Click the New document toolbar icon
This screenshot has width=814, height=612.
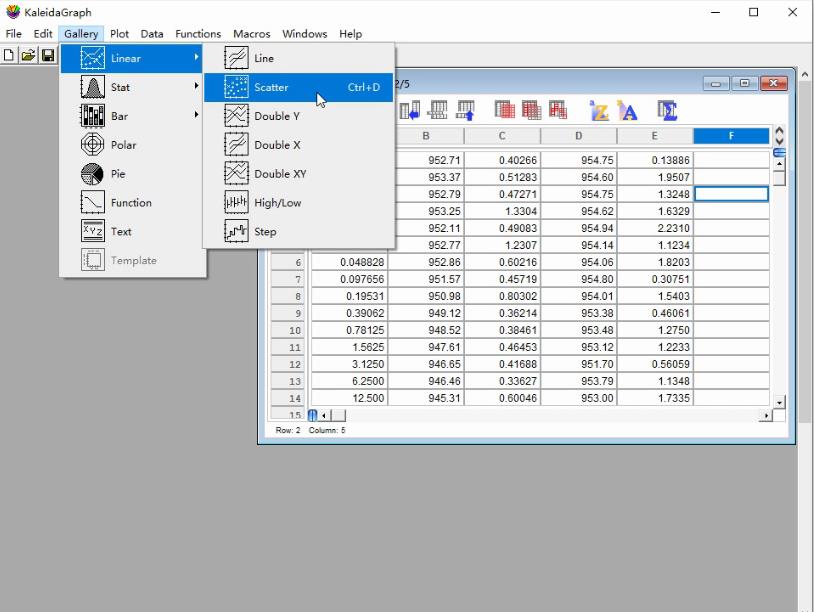click(x=9, y=55)
